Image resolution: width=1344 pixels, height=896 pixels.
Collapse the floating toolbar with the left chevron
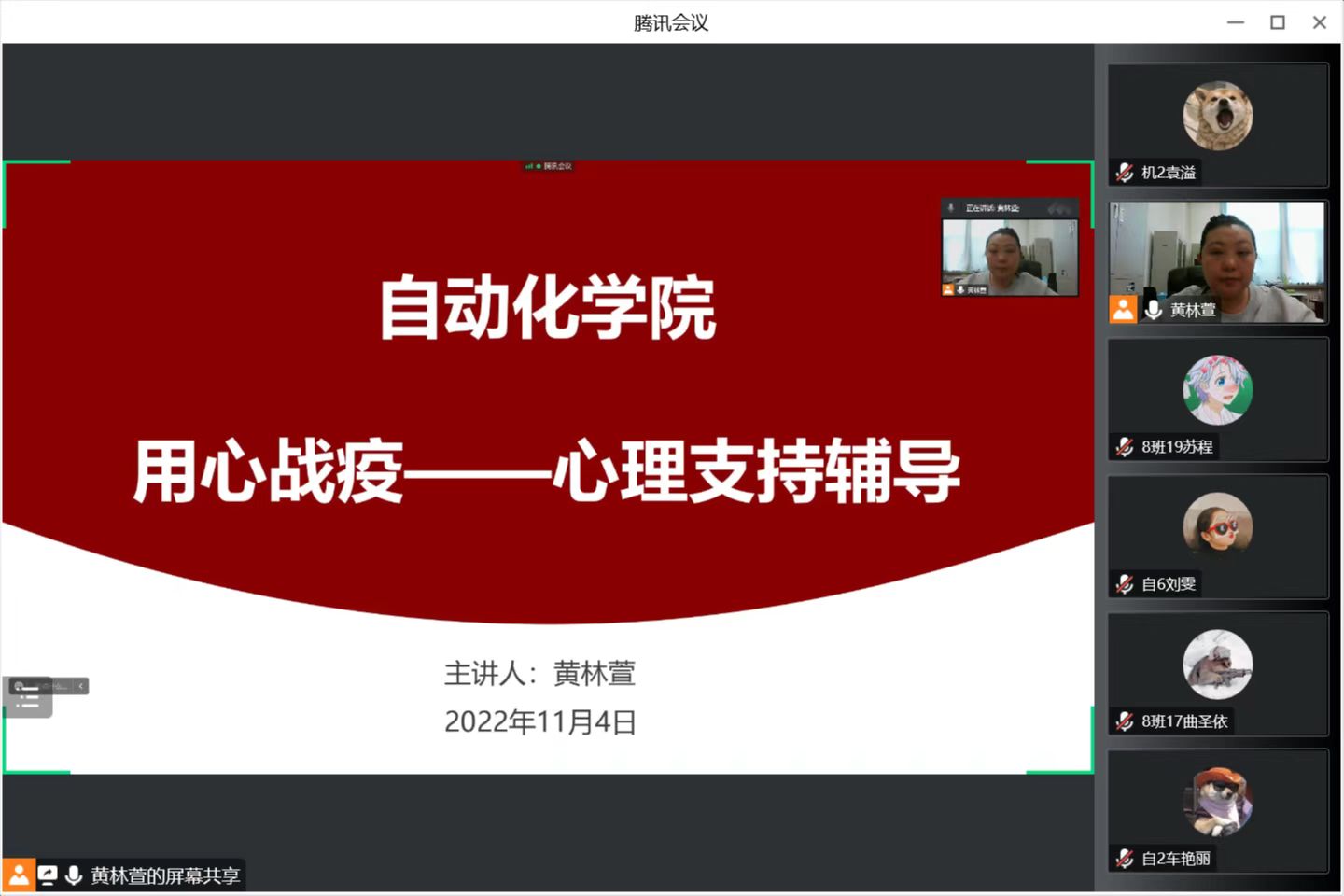click(x=81, y=686)
